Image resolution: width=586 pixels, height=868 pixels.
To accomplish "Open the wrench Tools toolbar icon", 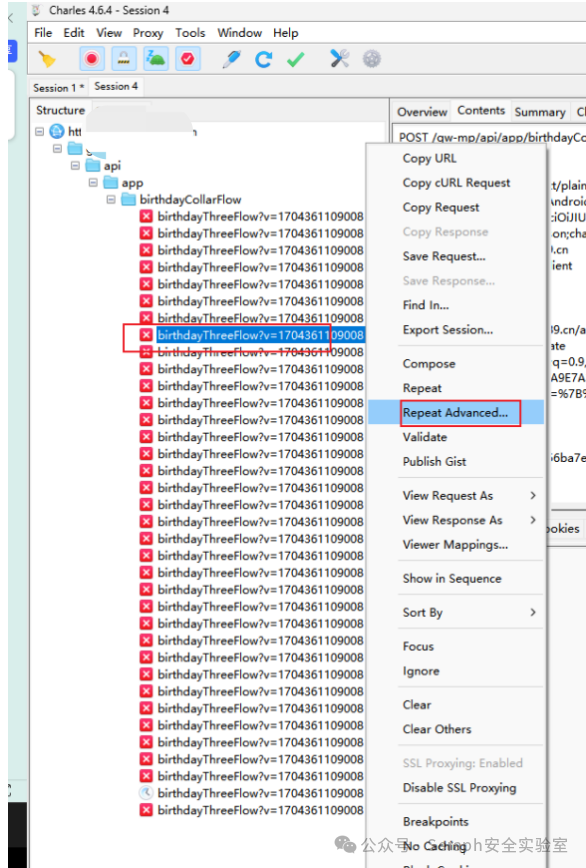I will 339,59.
